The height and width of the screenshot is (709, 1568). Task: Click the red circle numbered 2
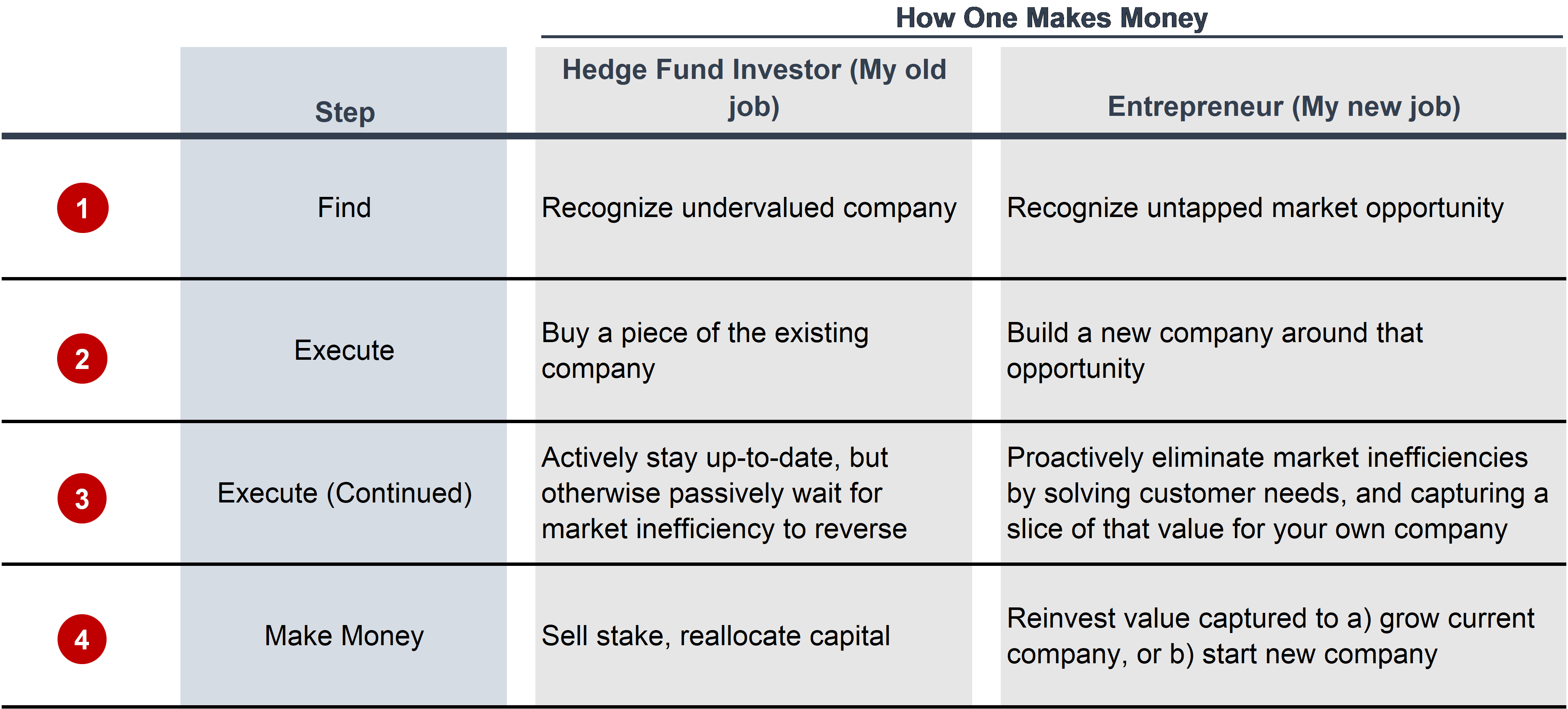click(82, 358)
